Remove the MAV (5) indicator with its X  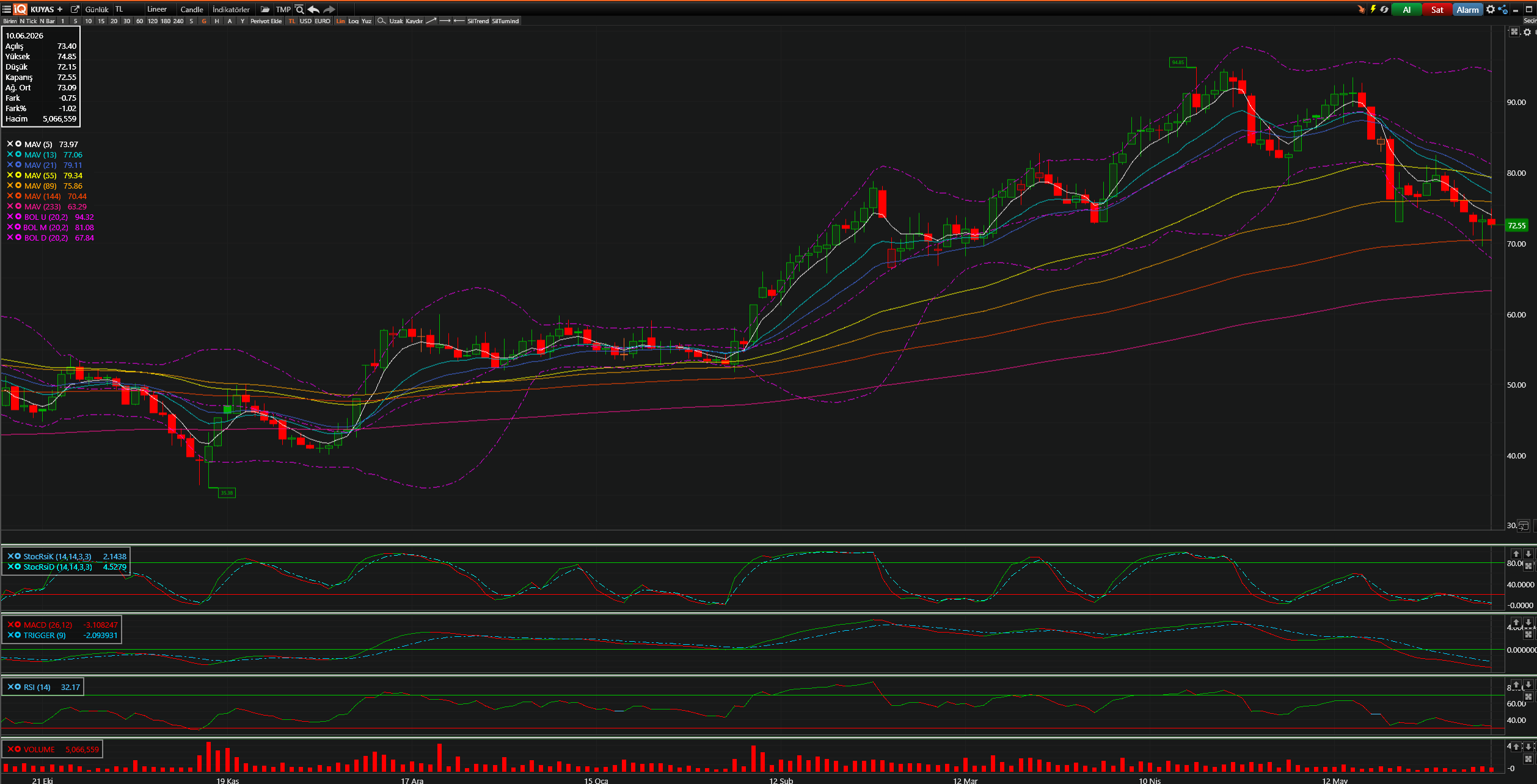pos(10,144)
